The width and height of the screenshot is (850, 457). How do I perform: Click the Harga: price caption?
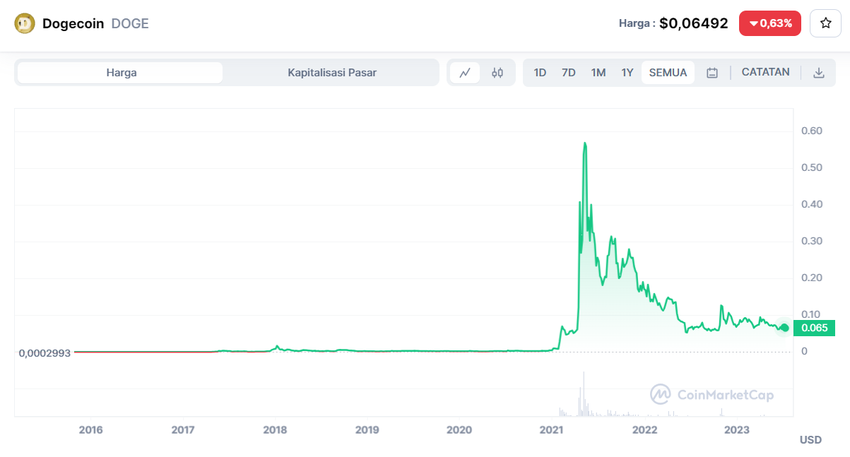637,23
